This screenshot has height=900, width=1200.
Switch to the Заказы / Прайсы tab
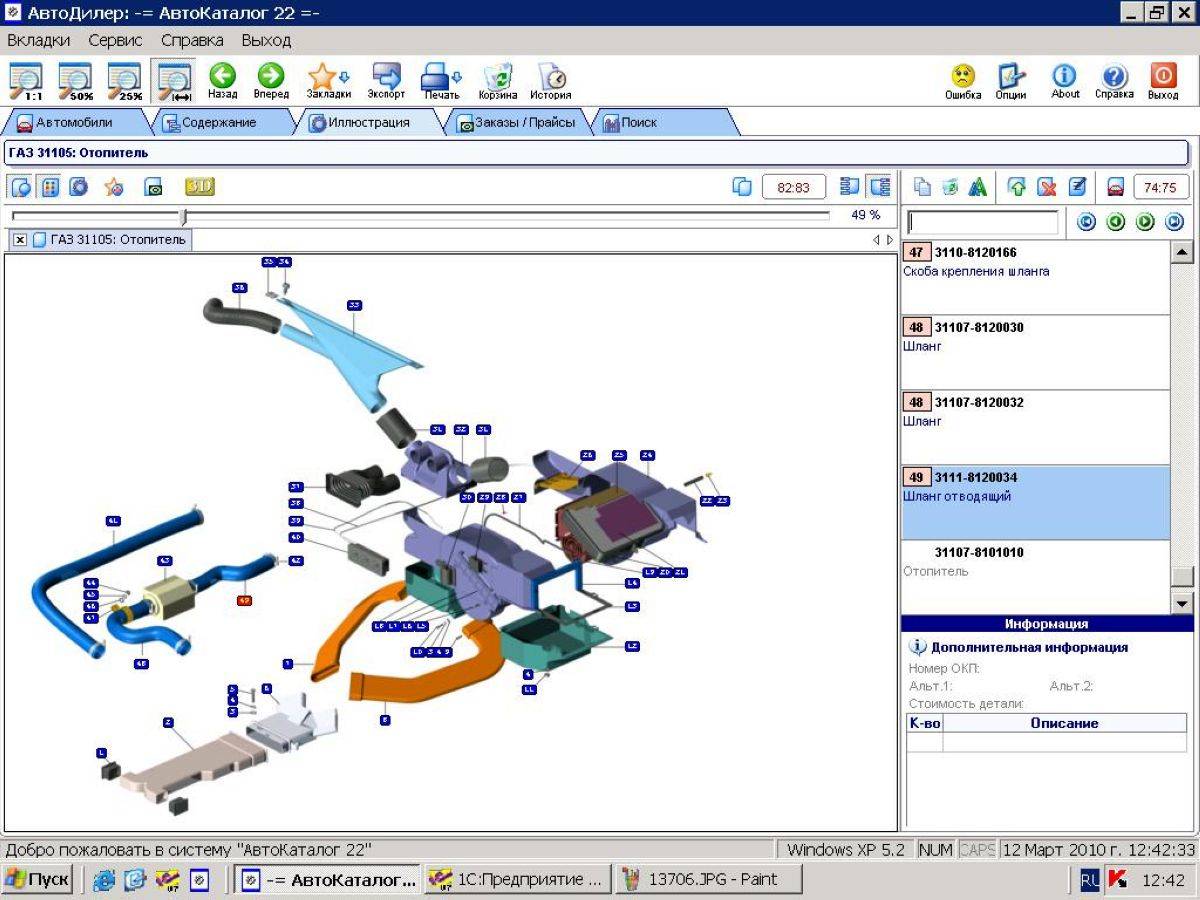(516, 123)
